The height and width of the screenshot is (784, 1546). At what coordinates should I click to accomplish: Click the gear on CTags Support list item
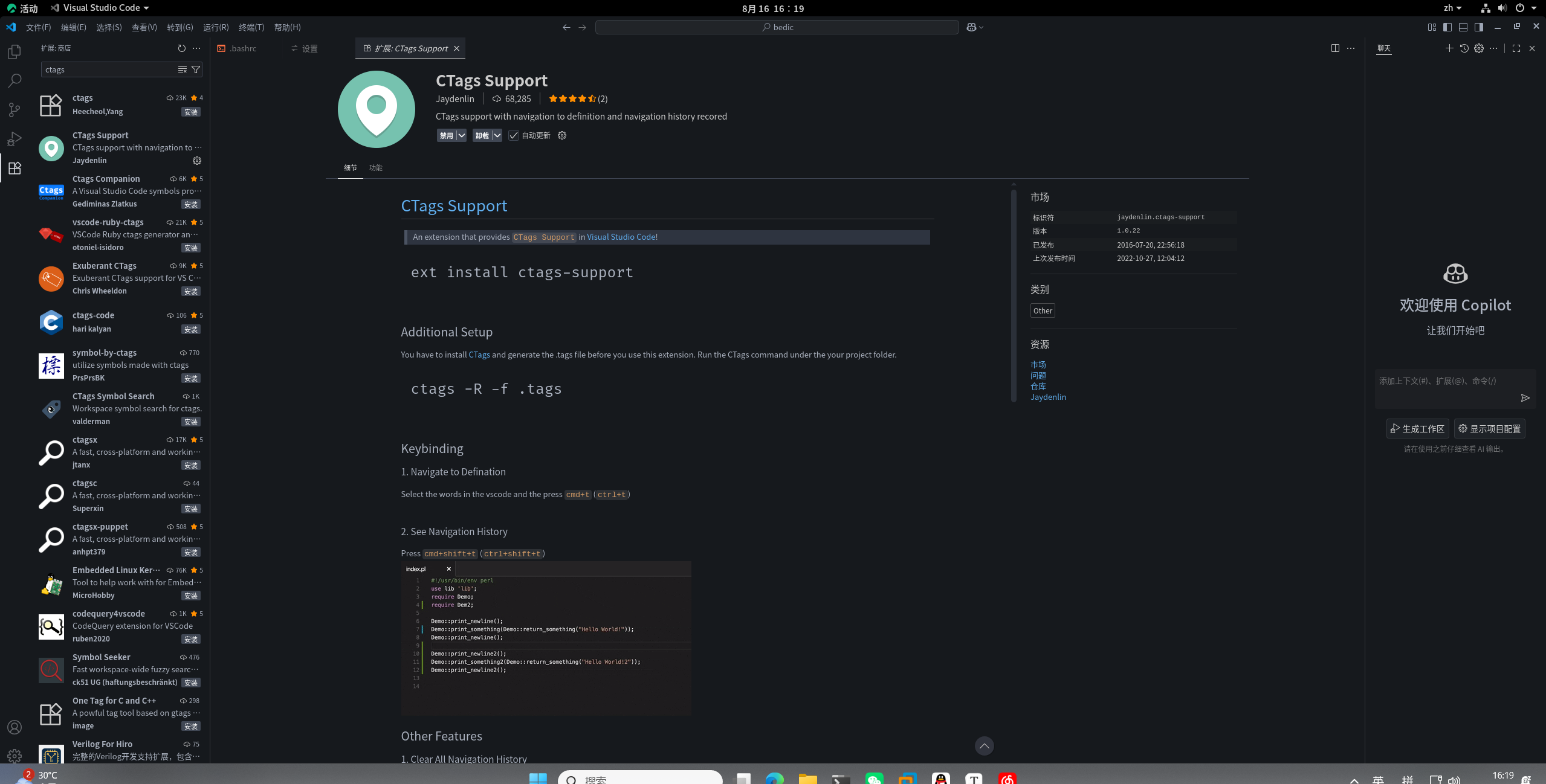196,161
